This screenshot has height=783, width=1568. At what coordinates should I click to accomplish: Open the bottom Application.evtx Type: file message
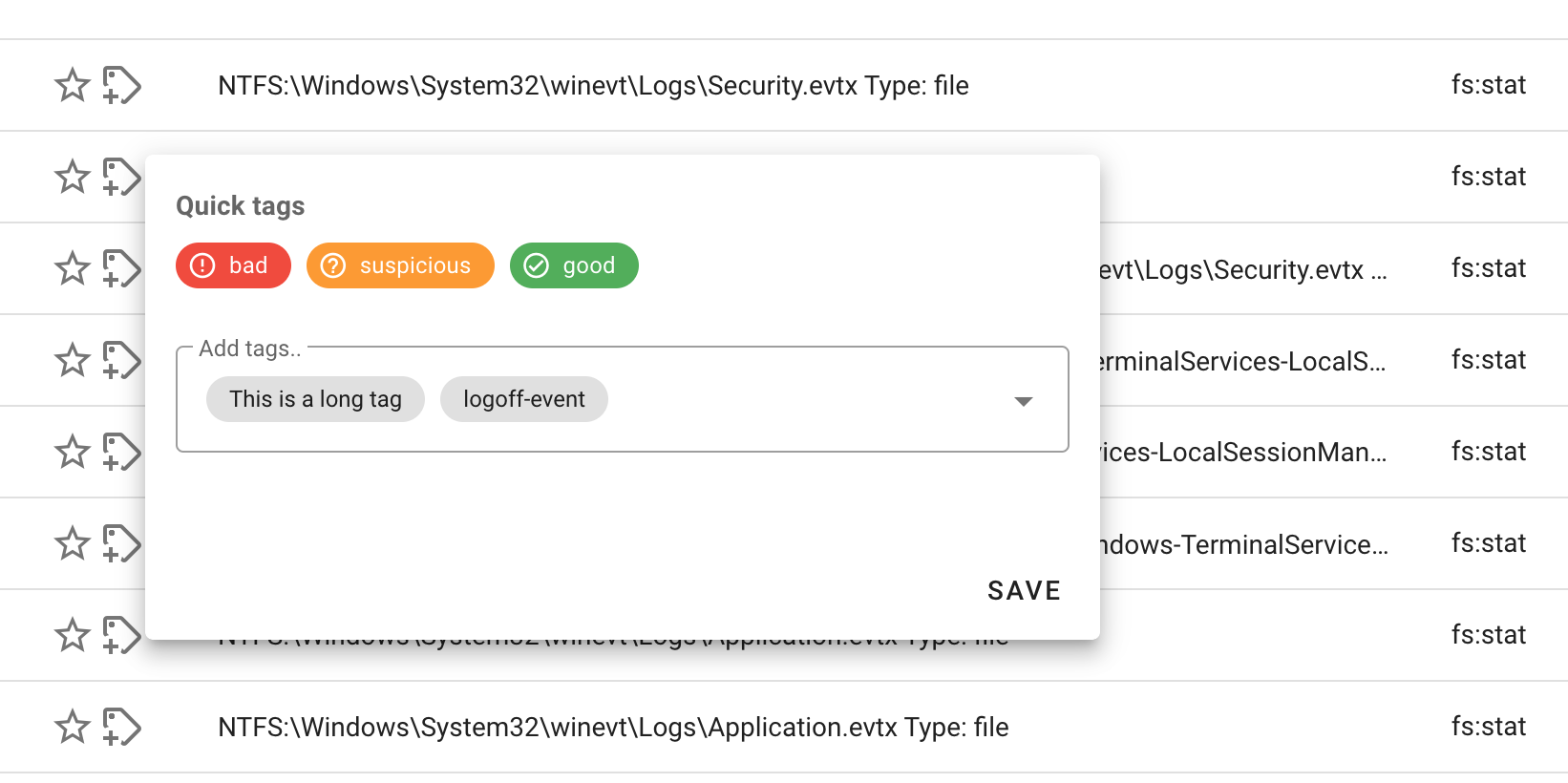click(x=613, y=728)
